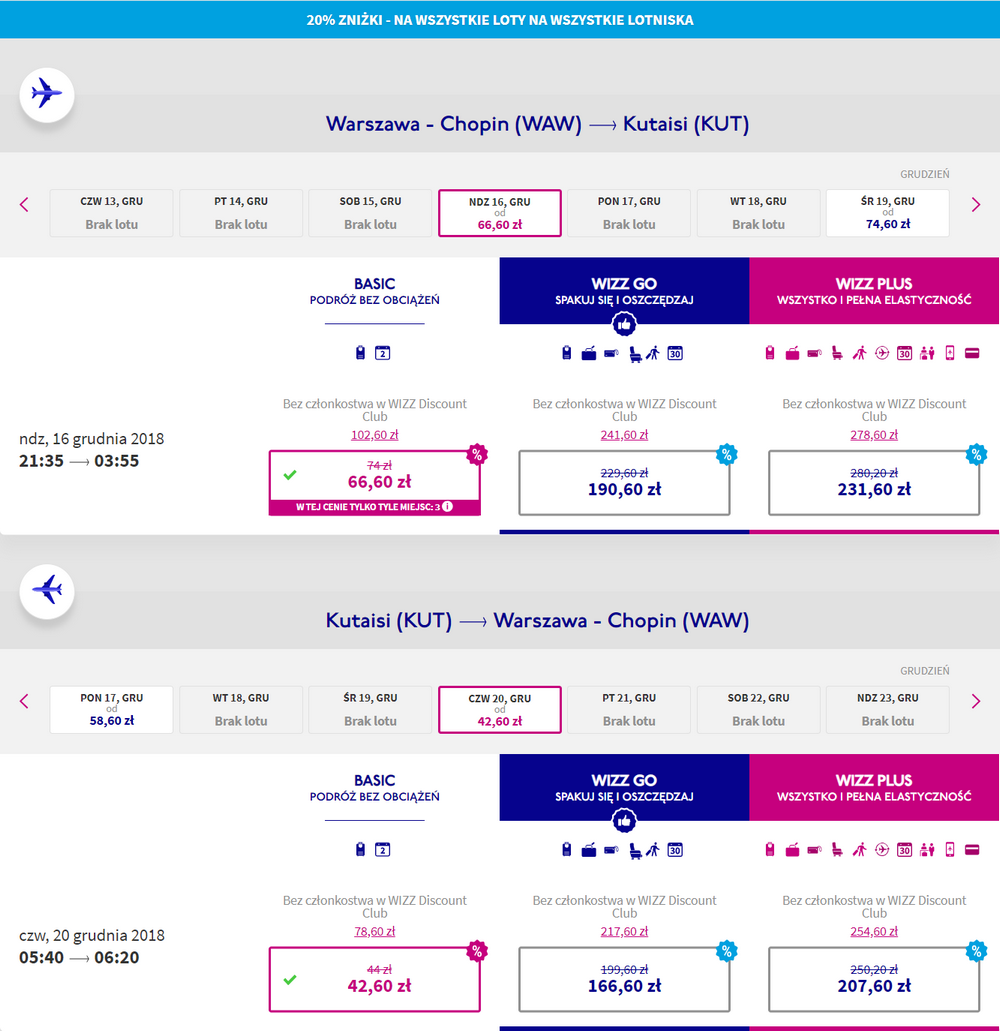The image size is (1000, 1031).
Task: Click the outbound flight airplane icon (WAW to KUT)
Action: [47, 94]
